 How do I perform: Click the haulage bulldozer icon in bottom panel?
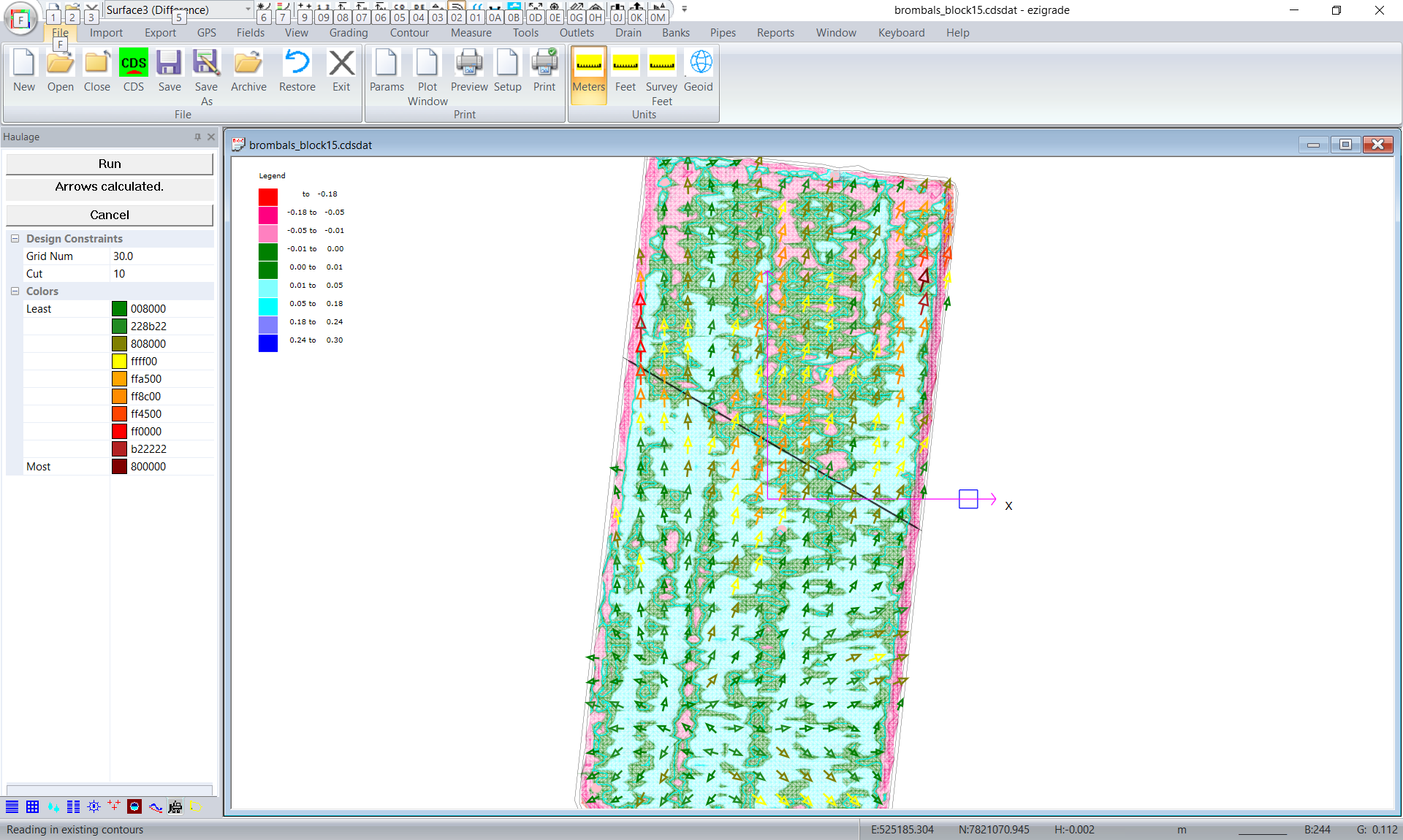(175, 806)
